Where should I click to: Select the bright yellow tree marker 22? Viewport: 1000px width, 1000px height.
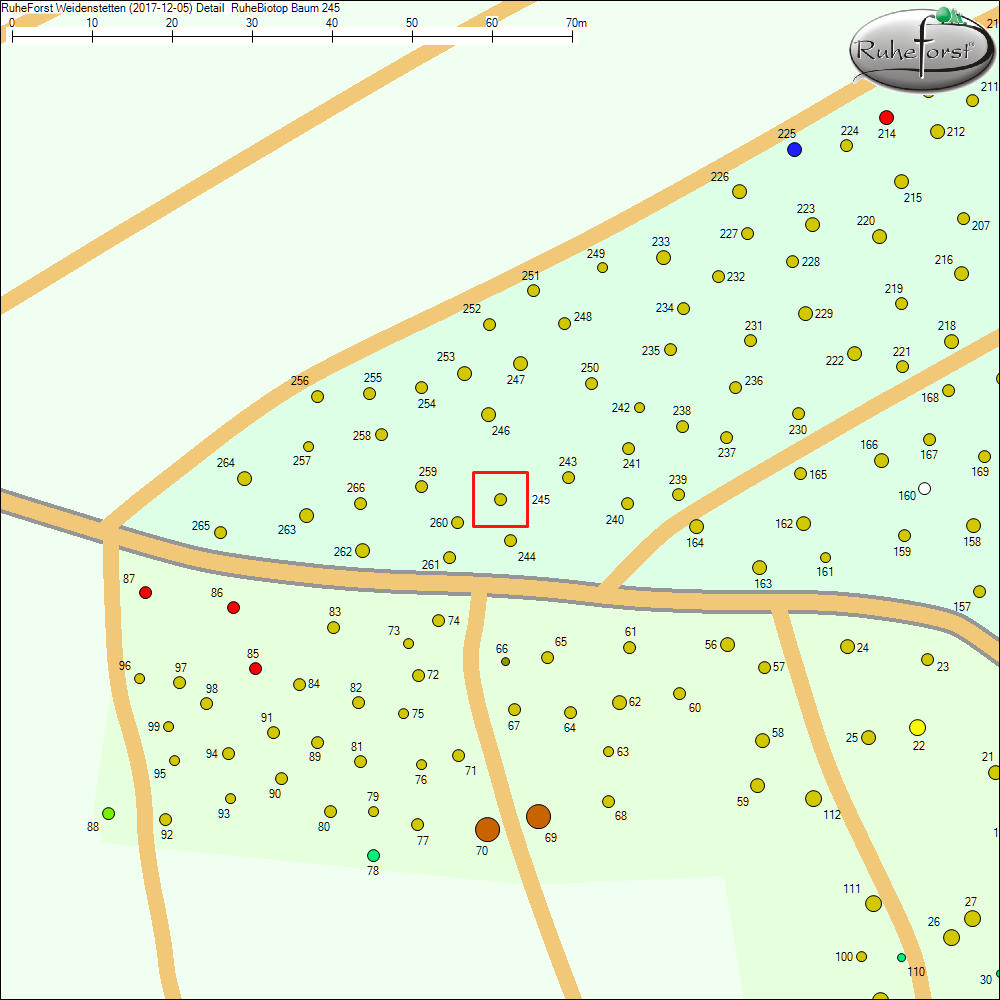[x=917, y=727]
